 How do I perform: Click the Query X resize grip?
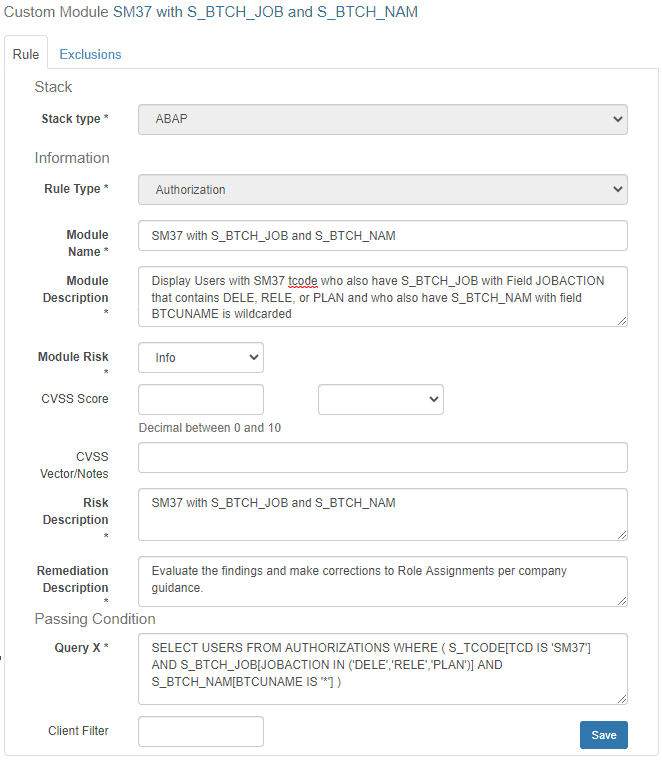[622, 698]
